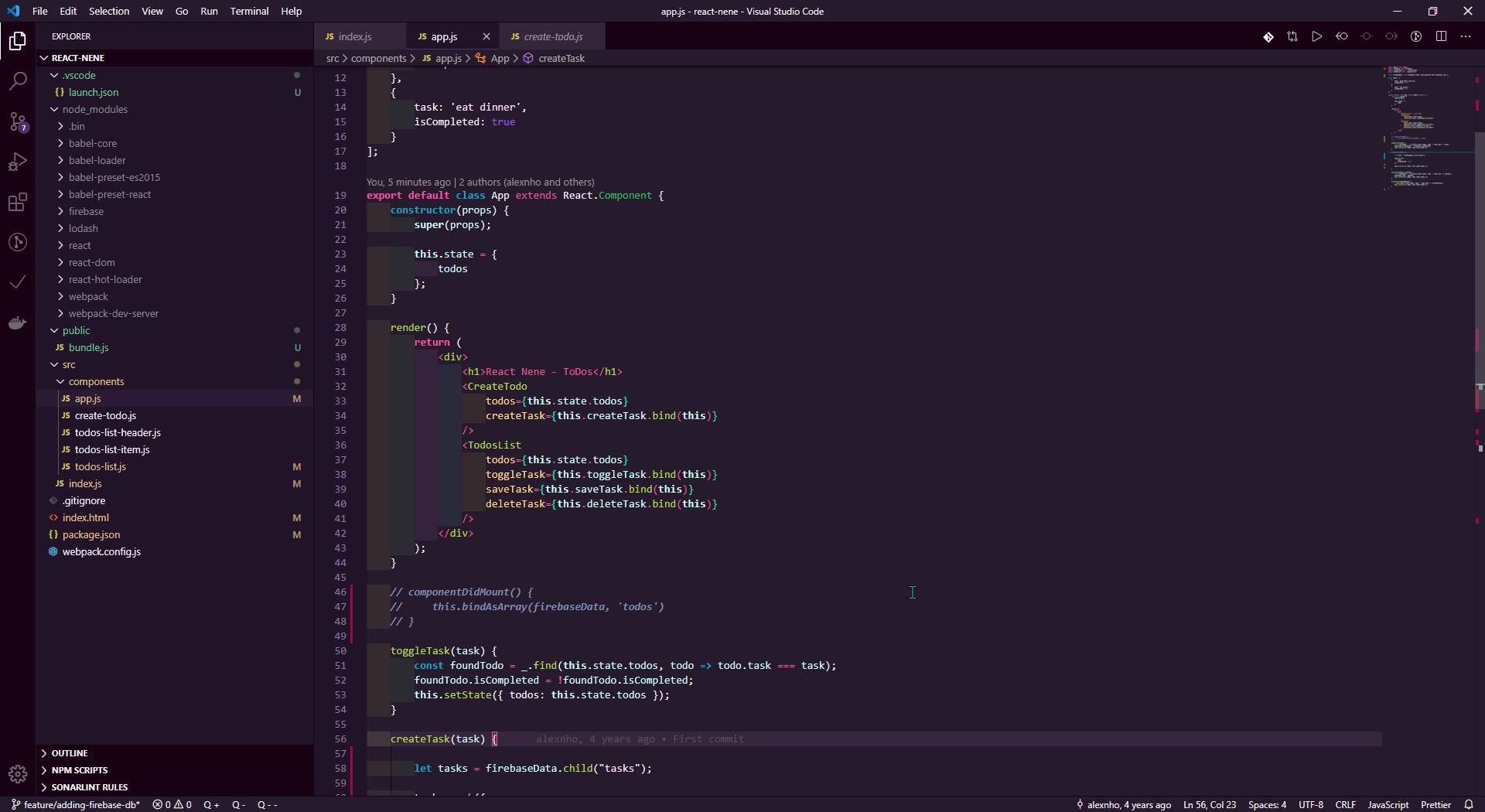The width and height of the screenshot is (1485, 812).
Task: Run code with the play icon
Action: (1317, 36)
